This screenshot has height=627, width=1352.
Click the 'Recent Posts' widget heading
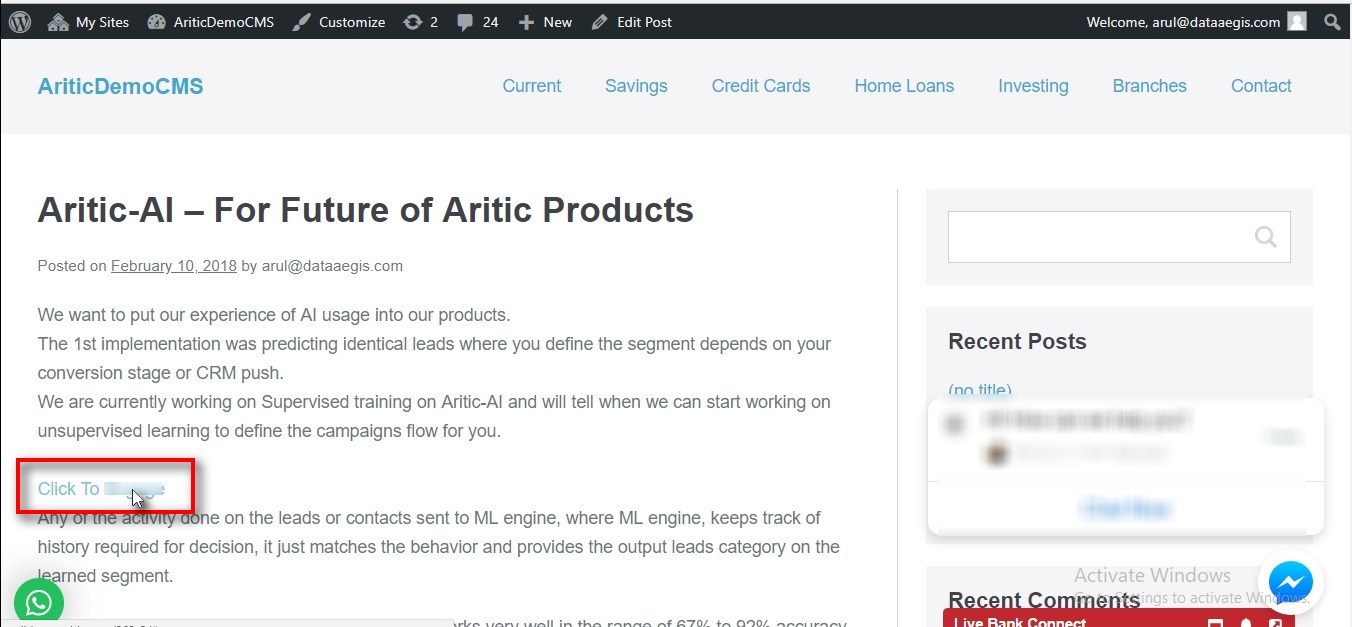coord(1017,342)
